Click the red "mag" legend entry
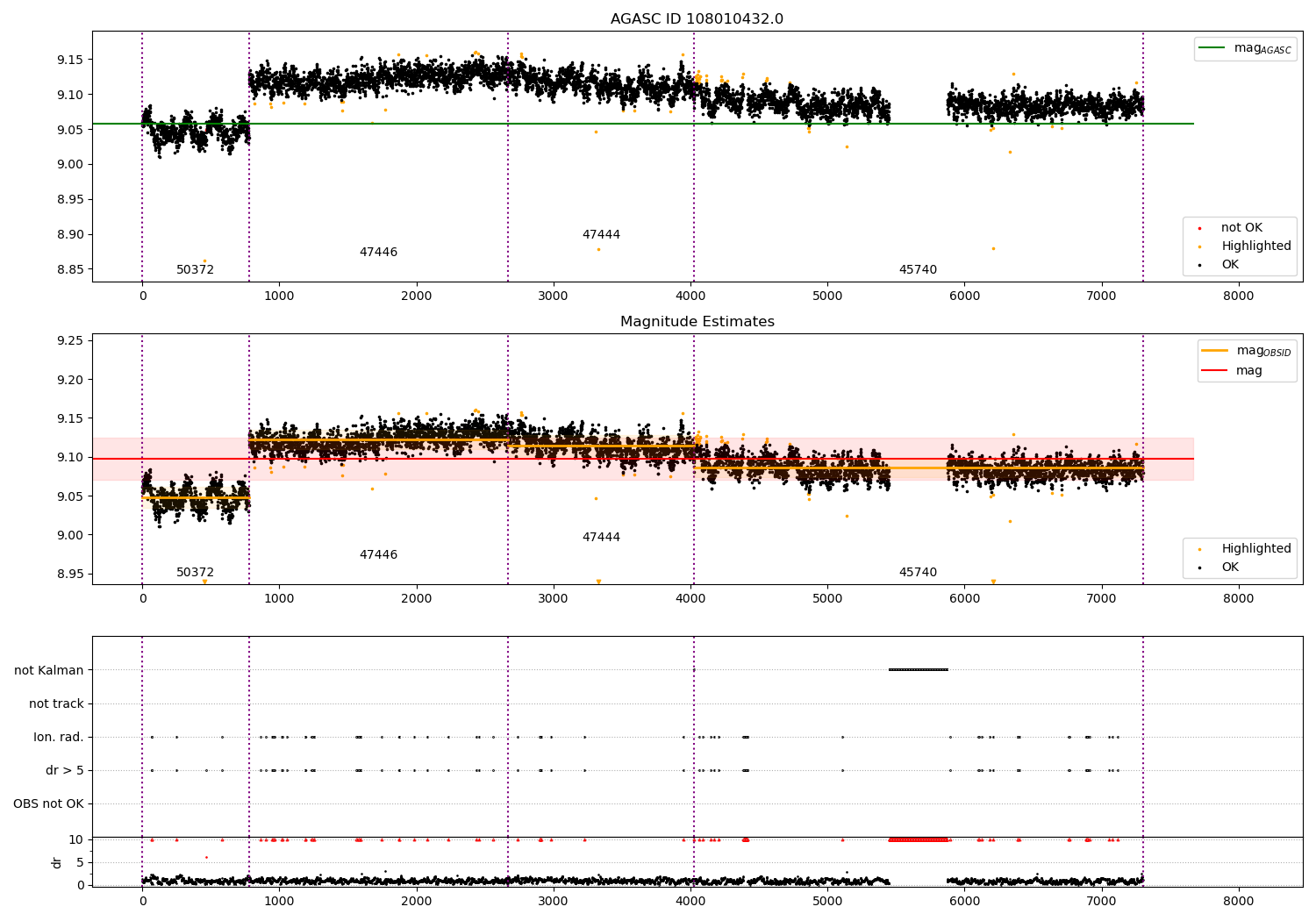Image resolution: width=1316 pixels, height=921 pixels. point(1248,371)
